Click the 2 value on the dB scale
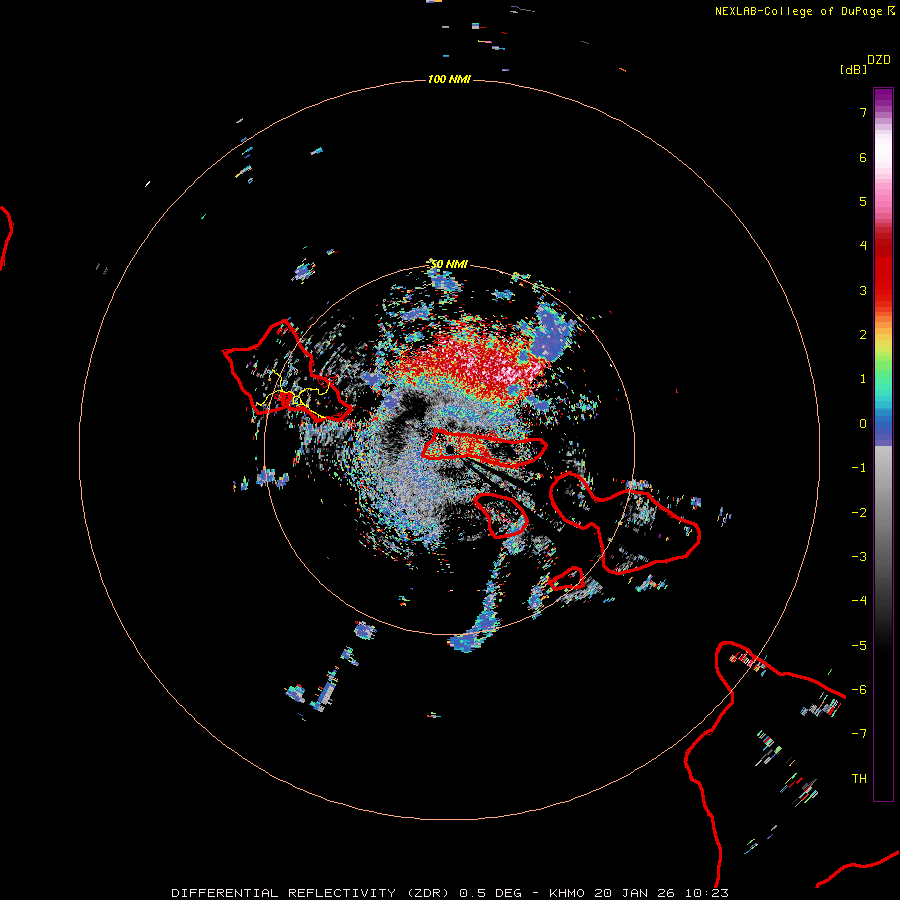The height and width of the screenshot is (900, 900). pyautogui.click(x=863, y=335)
